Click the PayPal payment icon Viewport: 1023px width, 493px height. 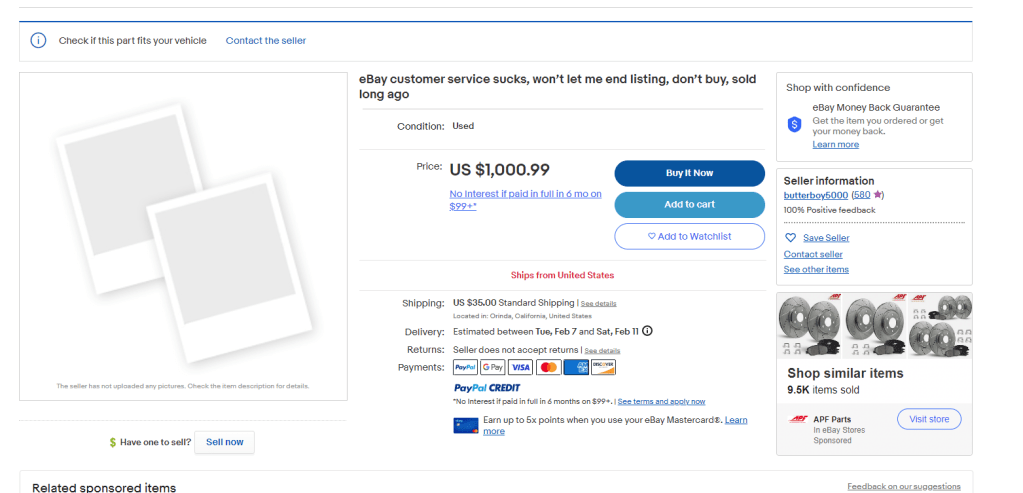[465, 367]
